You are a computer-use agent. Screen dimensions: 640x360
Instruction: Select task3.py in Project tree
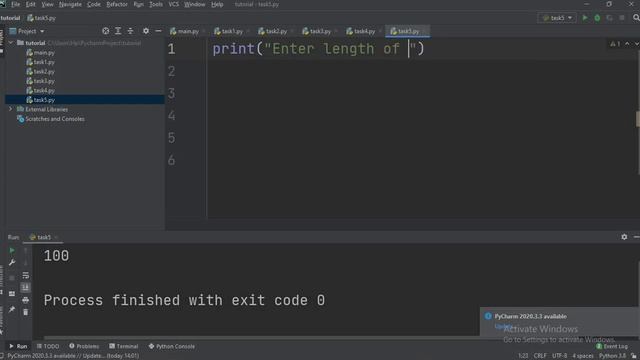pyautogui.click(x=40, y=81)
